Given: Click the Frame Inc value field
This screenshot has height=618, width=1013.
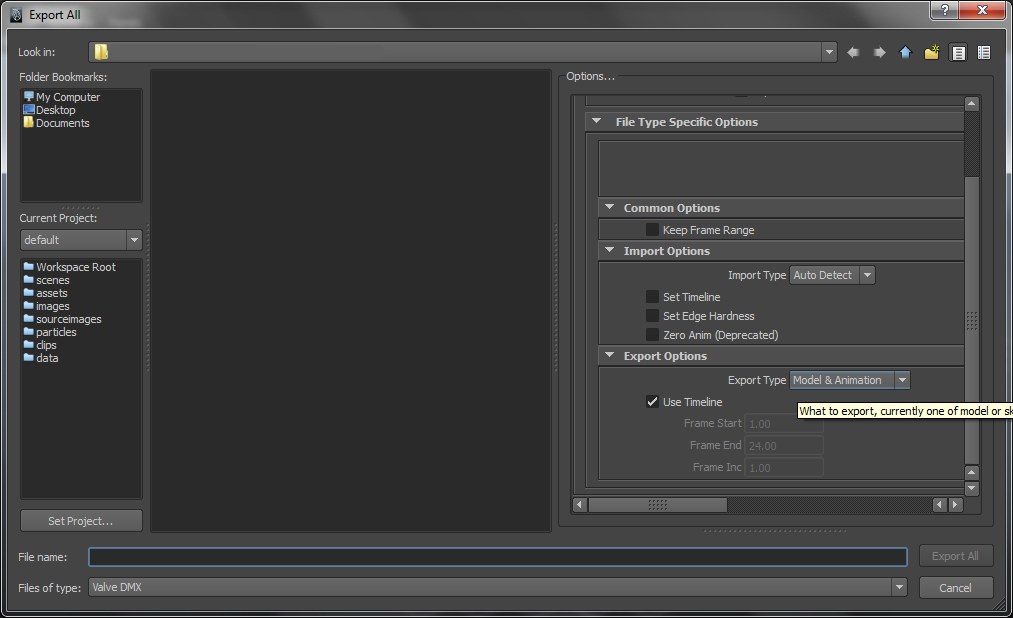Looking at the screenshot, I should 784,468.
